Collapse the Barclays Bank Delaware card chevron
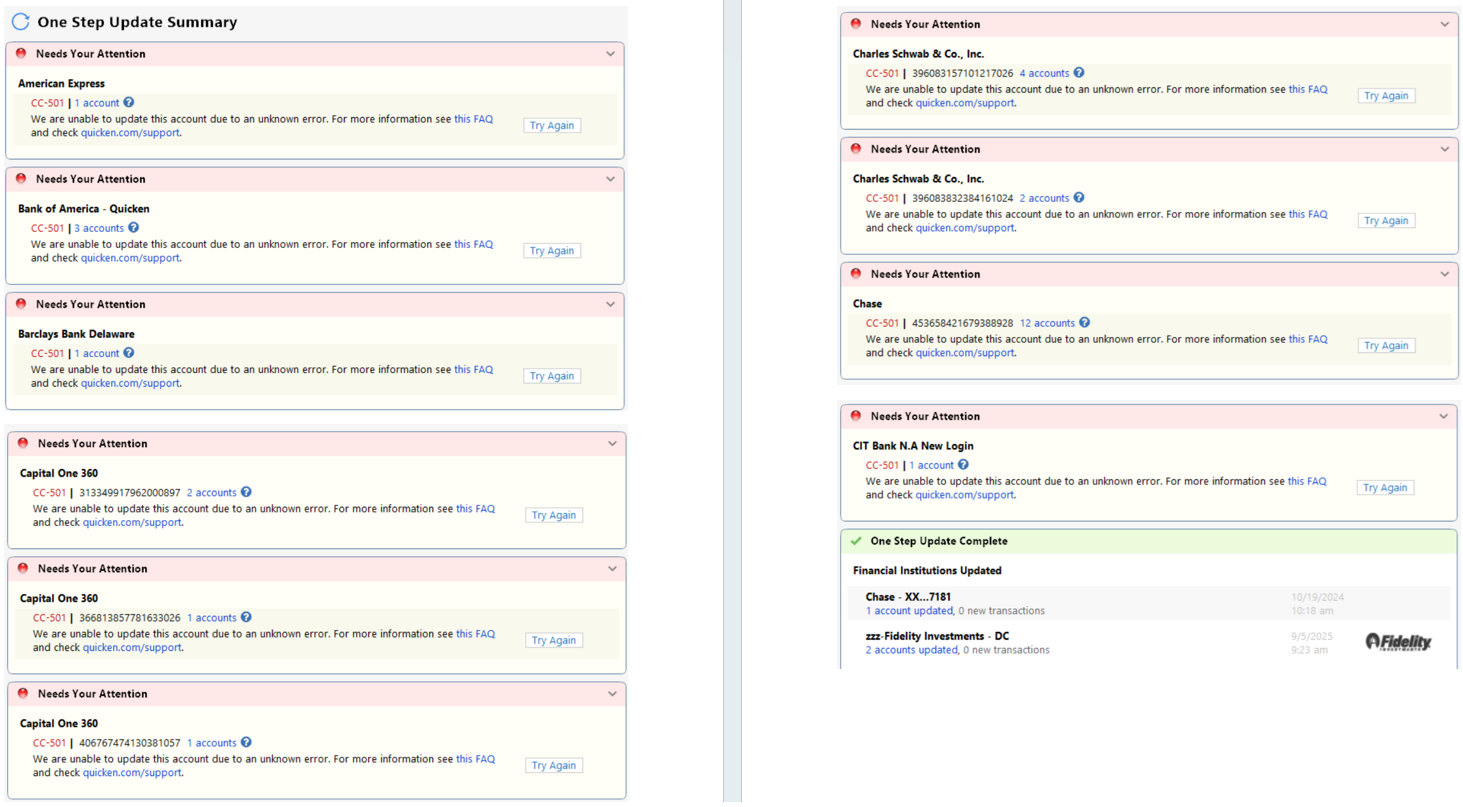Screen dimensions: 1463x807 [610, 304]
